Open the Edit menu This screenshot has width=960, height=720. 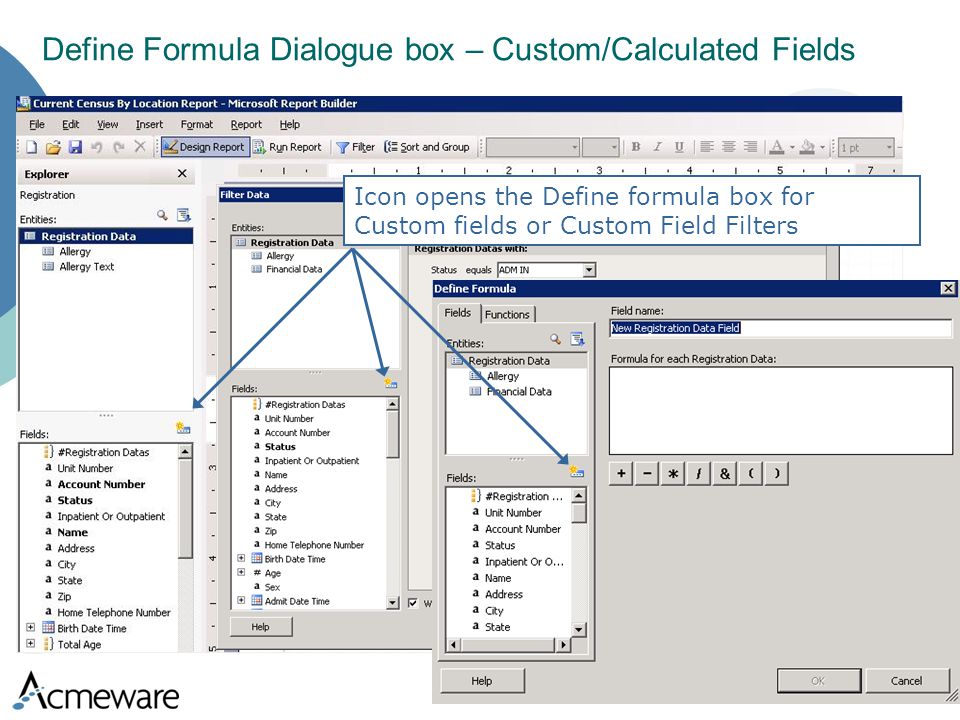click(x=70, y=124)
